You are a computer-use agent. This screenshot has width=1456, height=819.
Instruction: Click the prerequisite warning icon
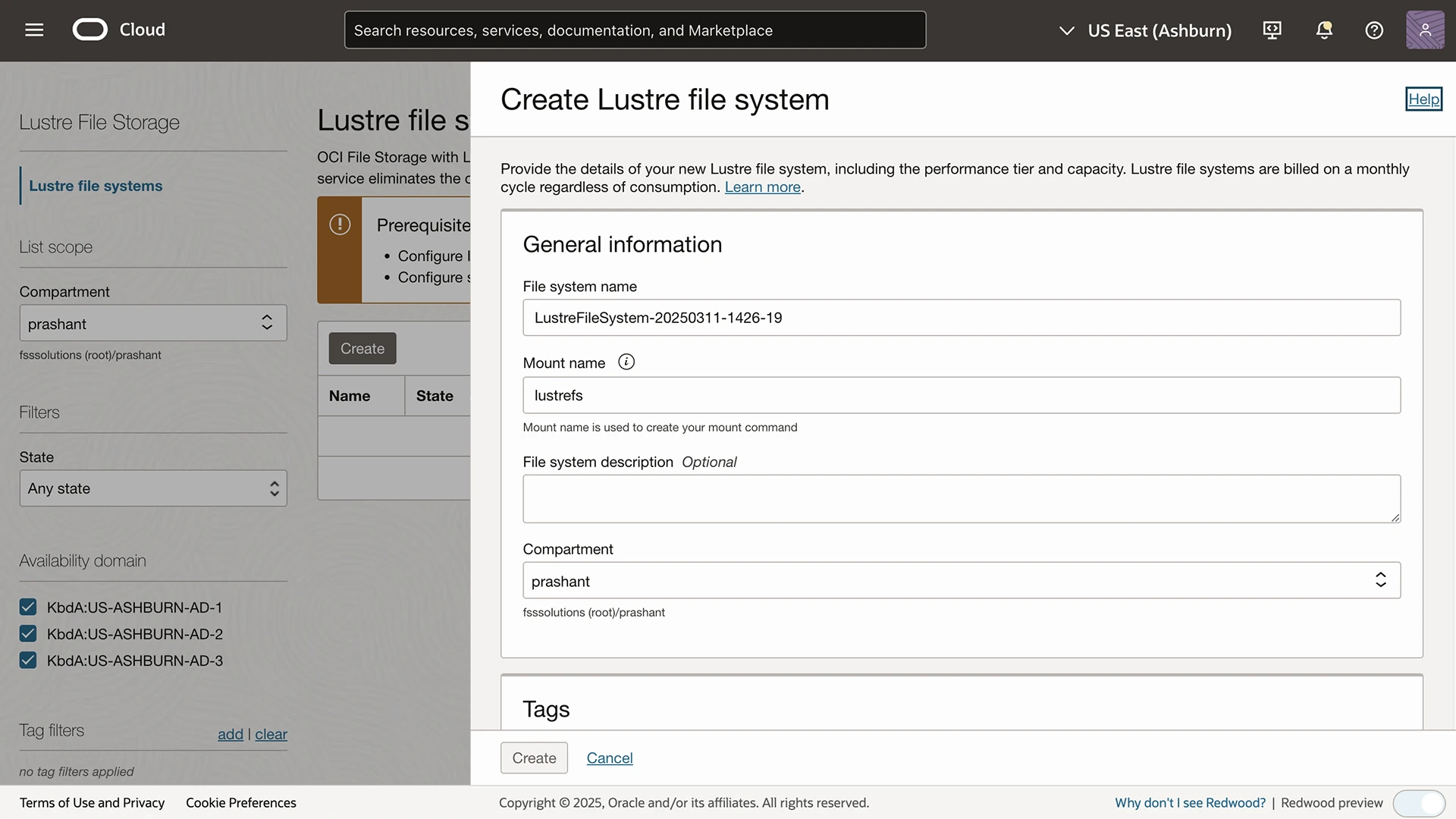[339, 224]
